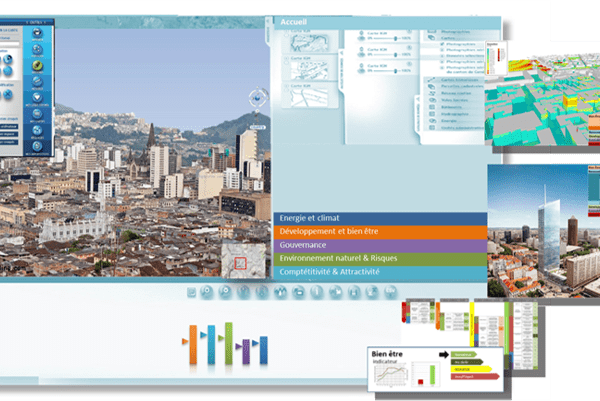Select the Gouvernance menu item
Screen dimensions: 600x401
[x=379, y=245]
